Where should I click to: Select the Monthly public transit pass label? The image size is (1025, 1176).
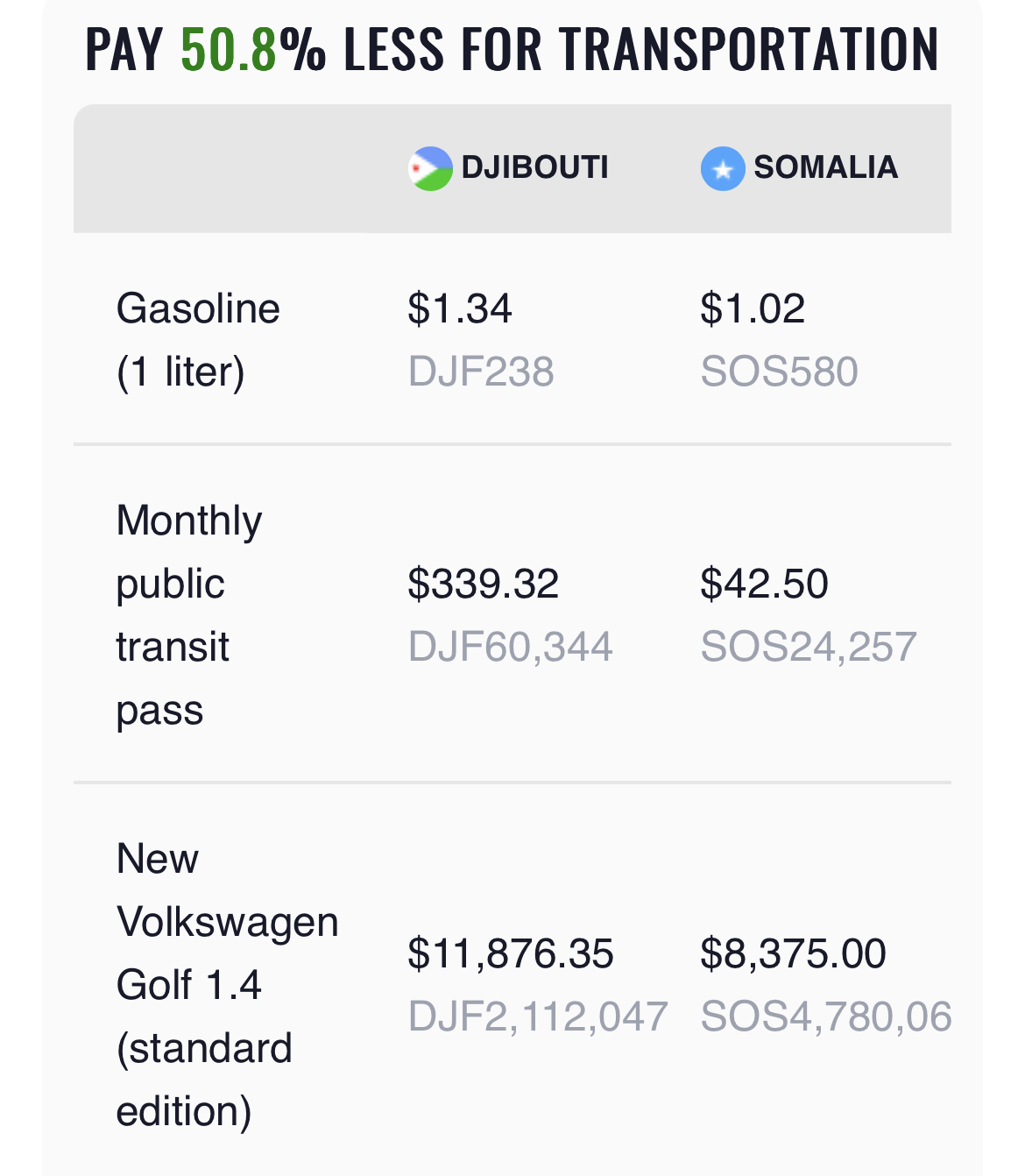point(189,615)
